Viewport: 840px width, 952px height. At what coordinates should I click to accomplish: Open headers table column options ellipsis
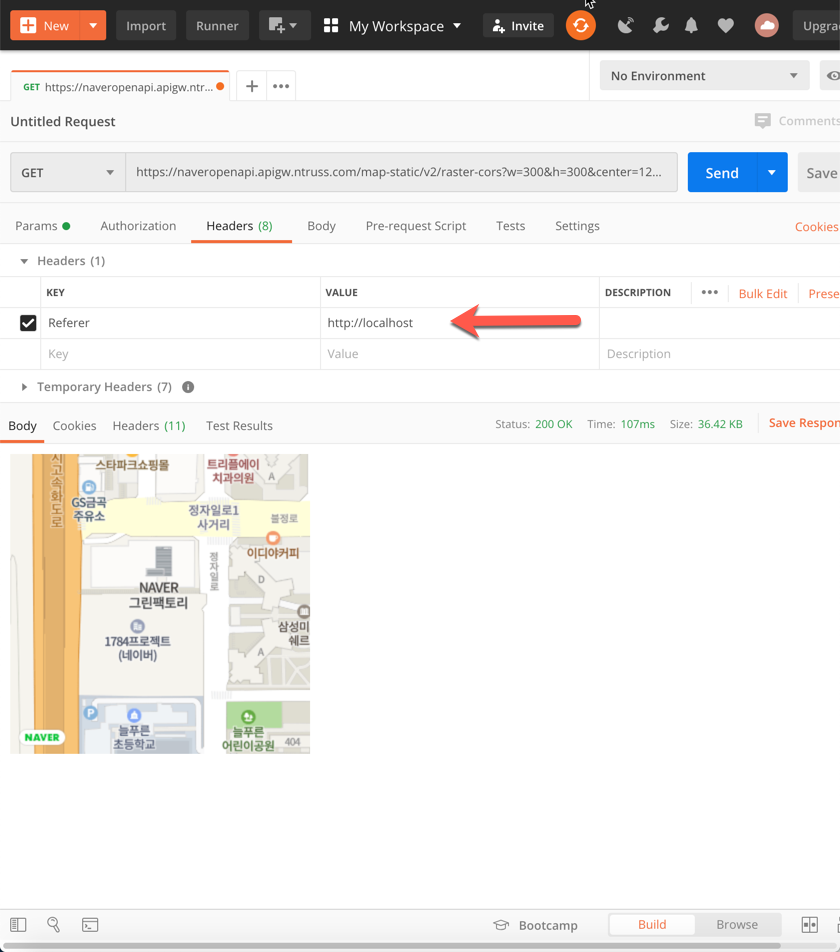click(x=710, y=293)
